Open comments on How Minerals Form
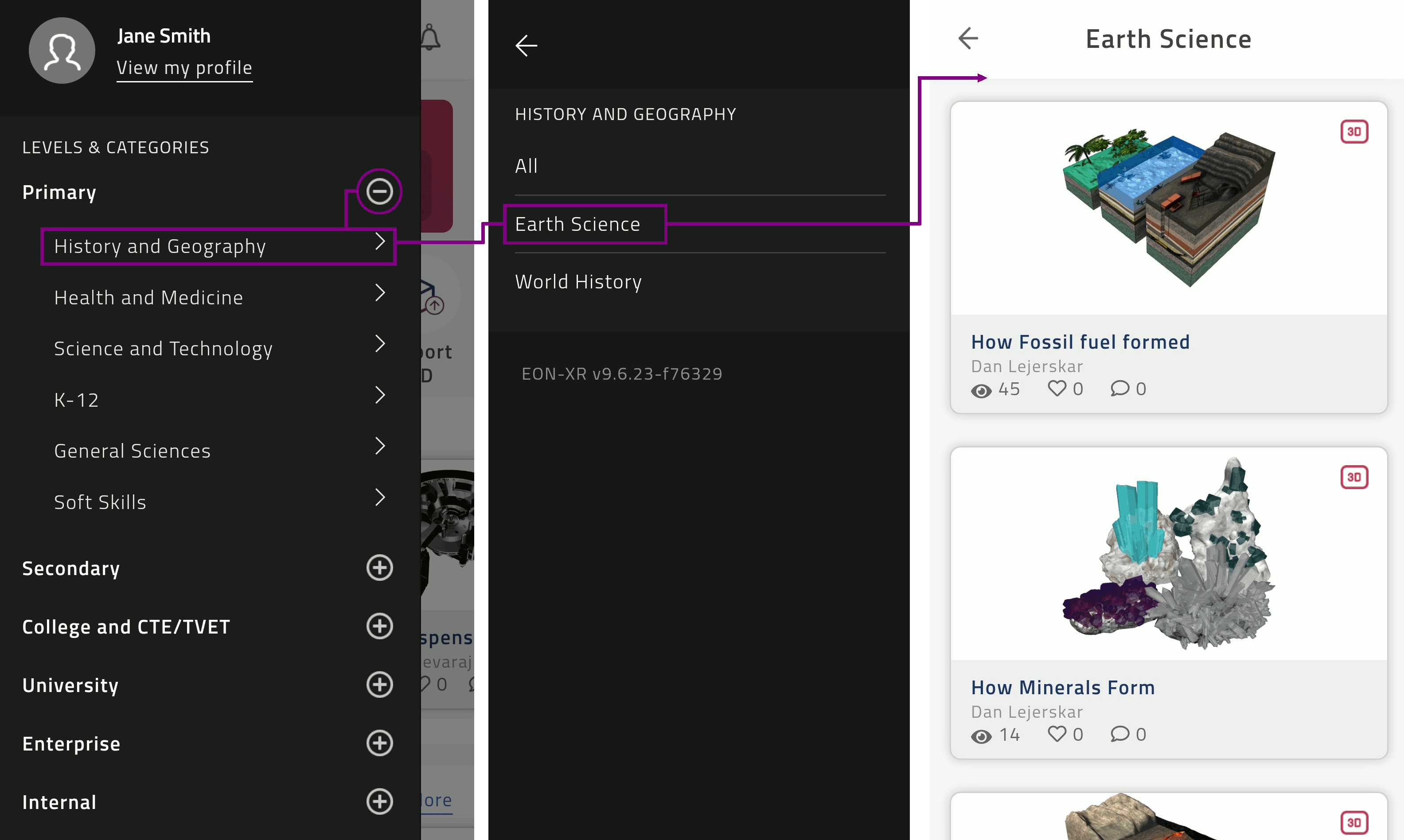The height and width of the screenshot is (840, 1404). click(1119, 734)
